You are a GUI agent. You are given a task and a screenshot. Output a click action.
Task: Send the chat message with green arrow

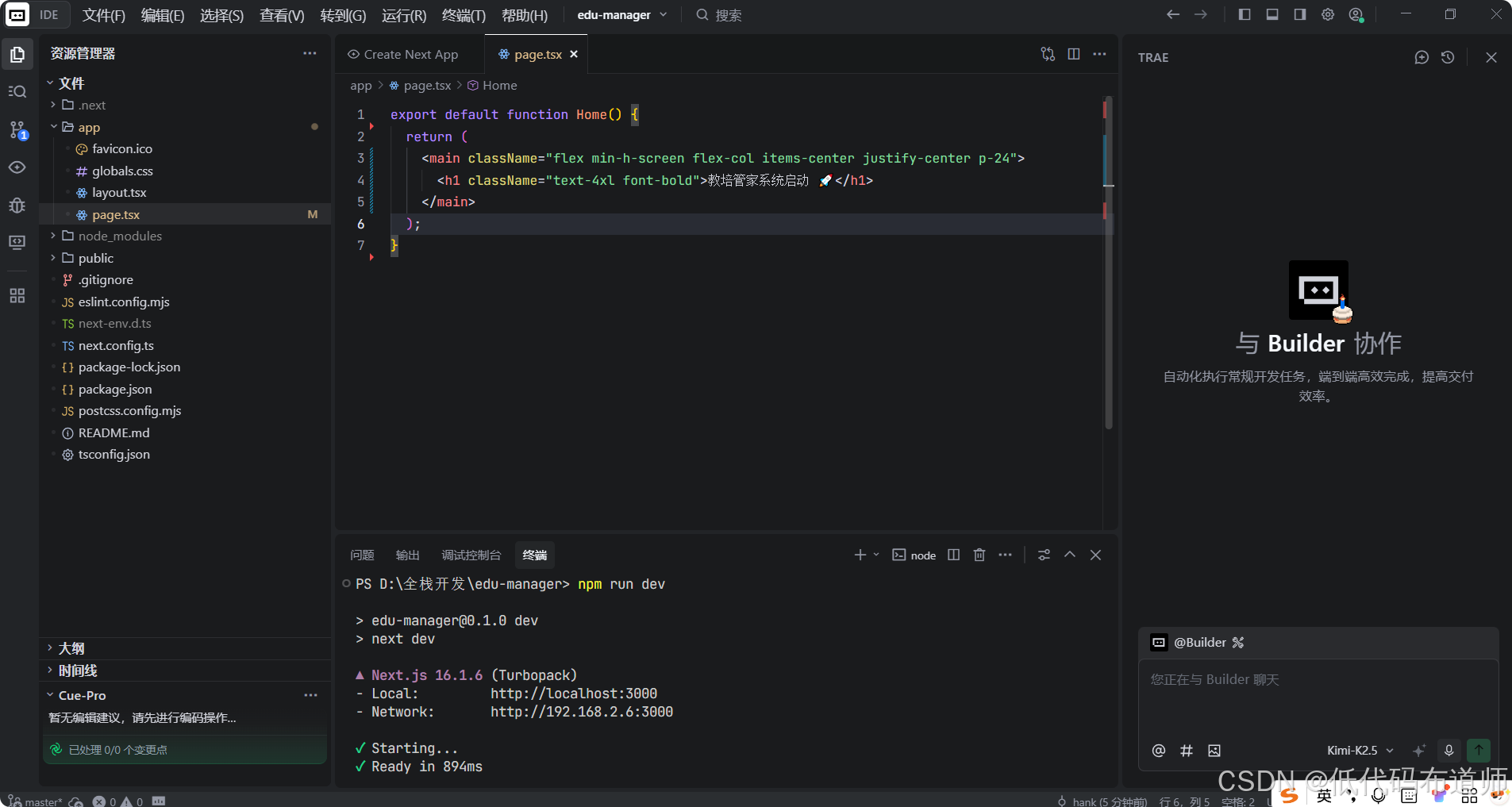click(x=1479, y=751)
